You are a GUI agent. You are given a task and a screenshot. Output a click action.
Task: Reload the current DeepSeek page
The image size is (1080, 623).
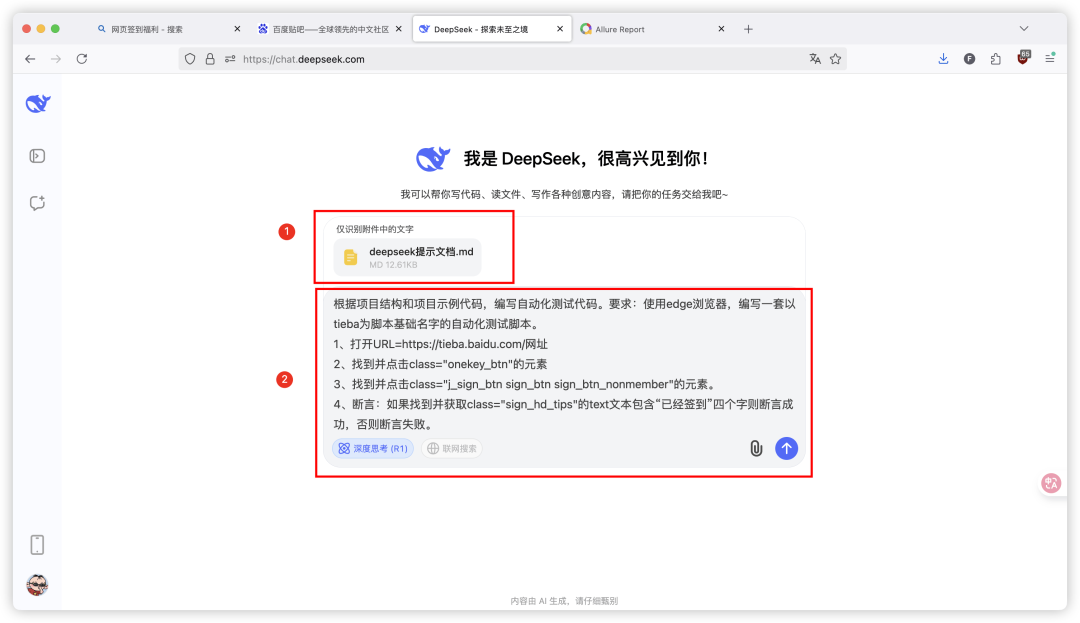(82, 59)
